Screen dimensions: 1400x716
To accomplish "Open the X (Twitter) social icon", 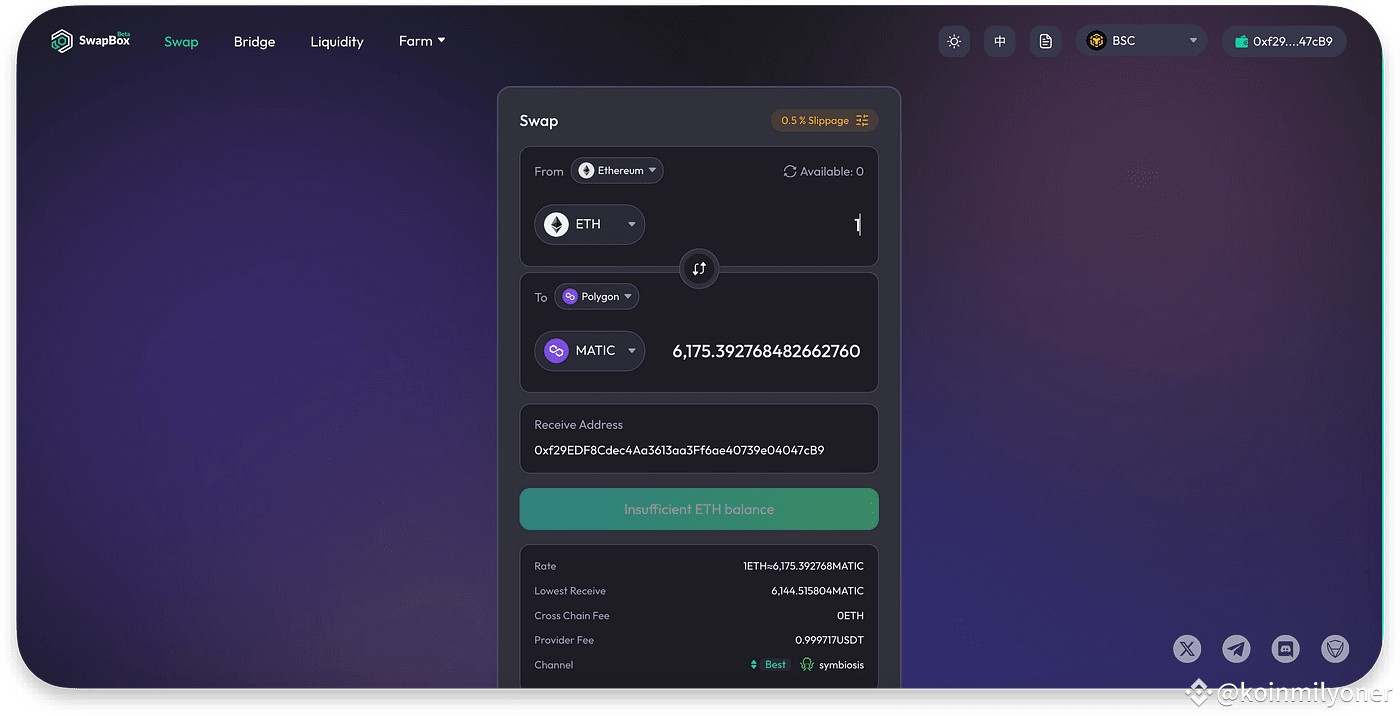I will point(1187,649).
